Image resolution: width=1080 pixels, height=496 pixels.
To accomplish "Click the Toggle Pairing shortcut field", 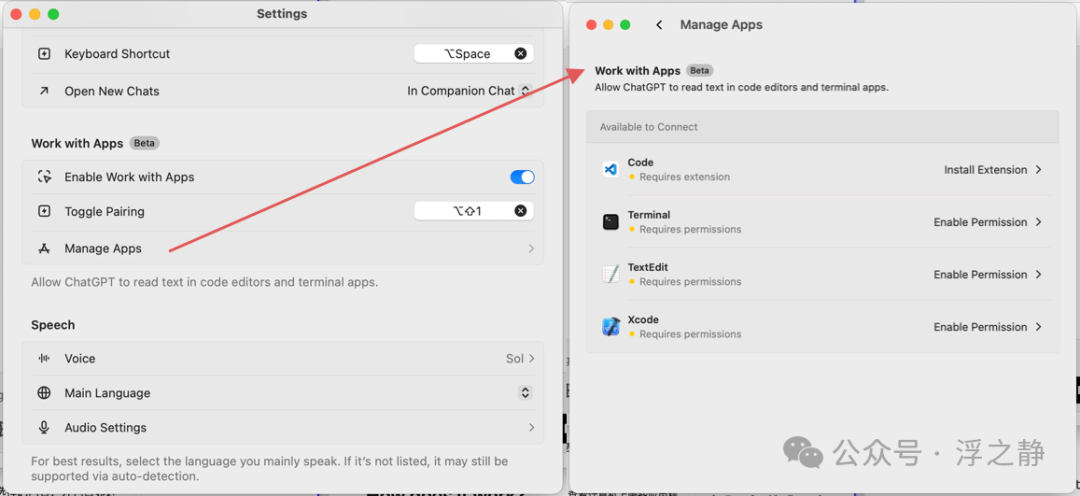I will click(x=474, y=211).
